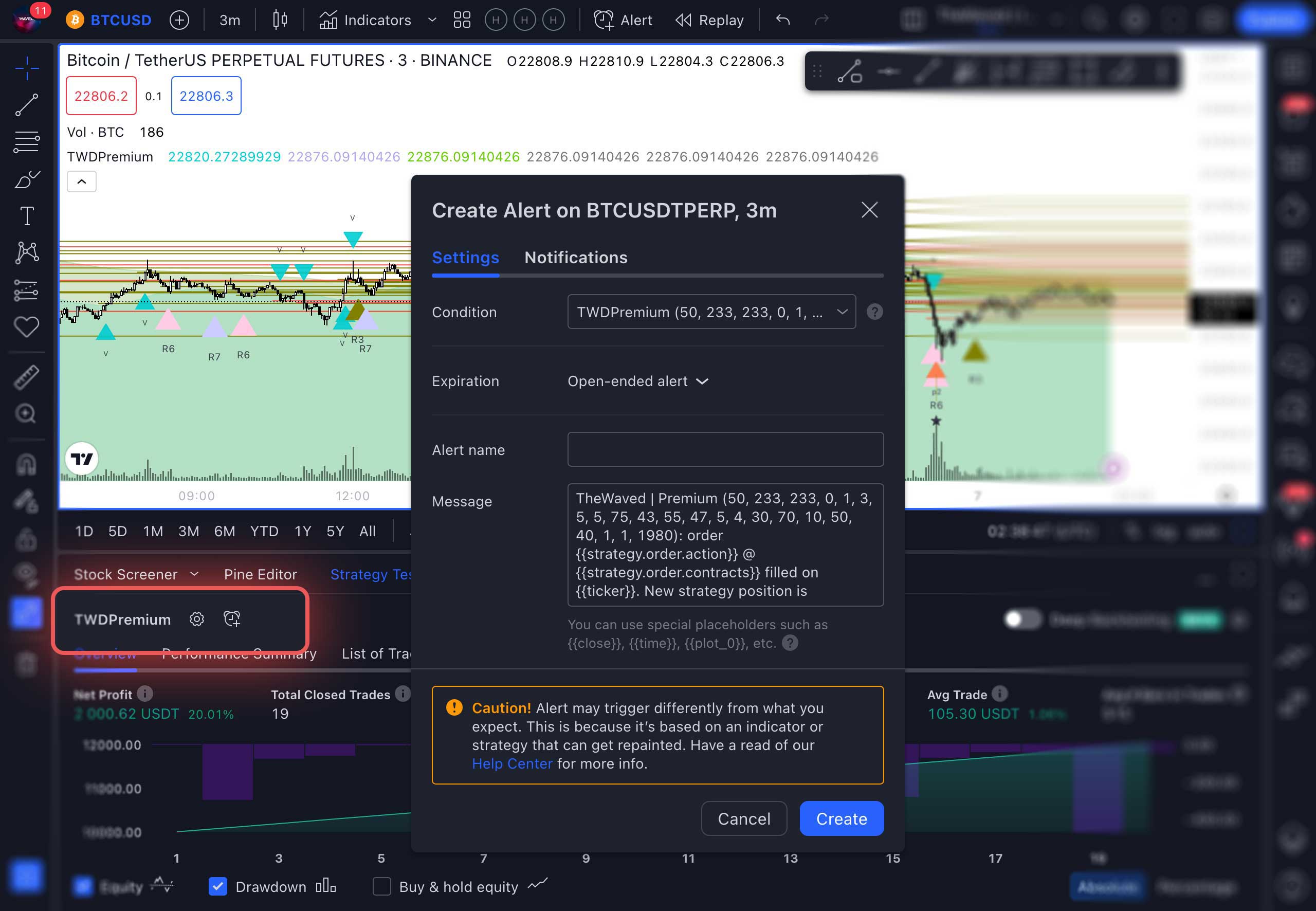Viewport: 1316px width, 911px height.
Task: Open placeholders help question mark icon
Action: (790, 643)
